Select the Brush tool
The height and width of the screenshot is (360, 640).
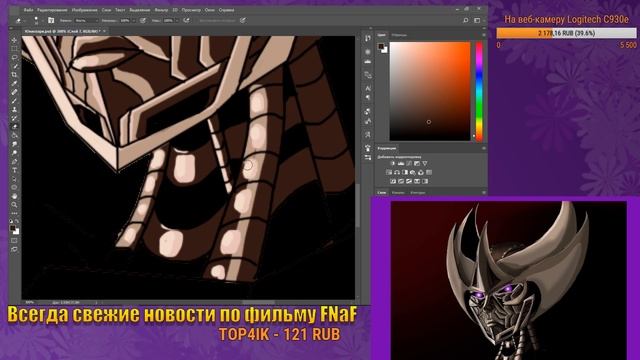click(x=14, y=101)
